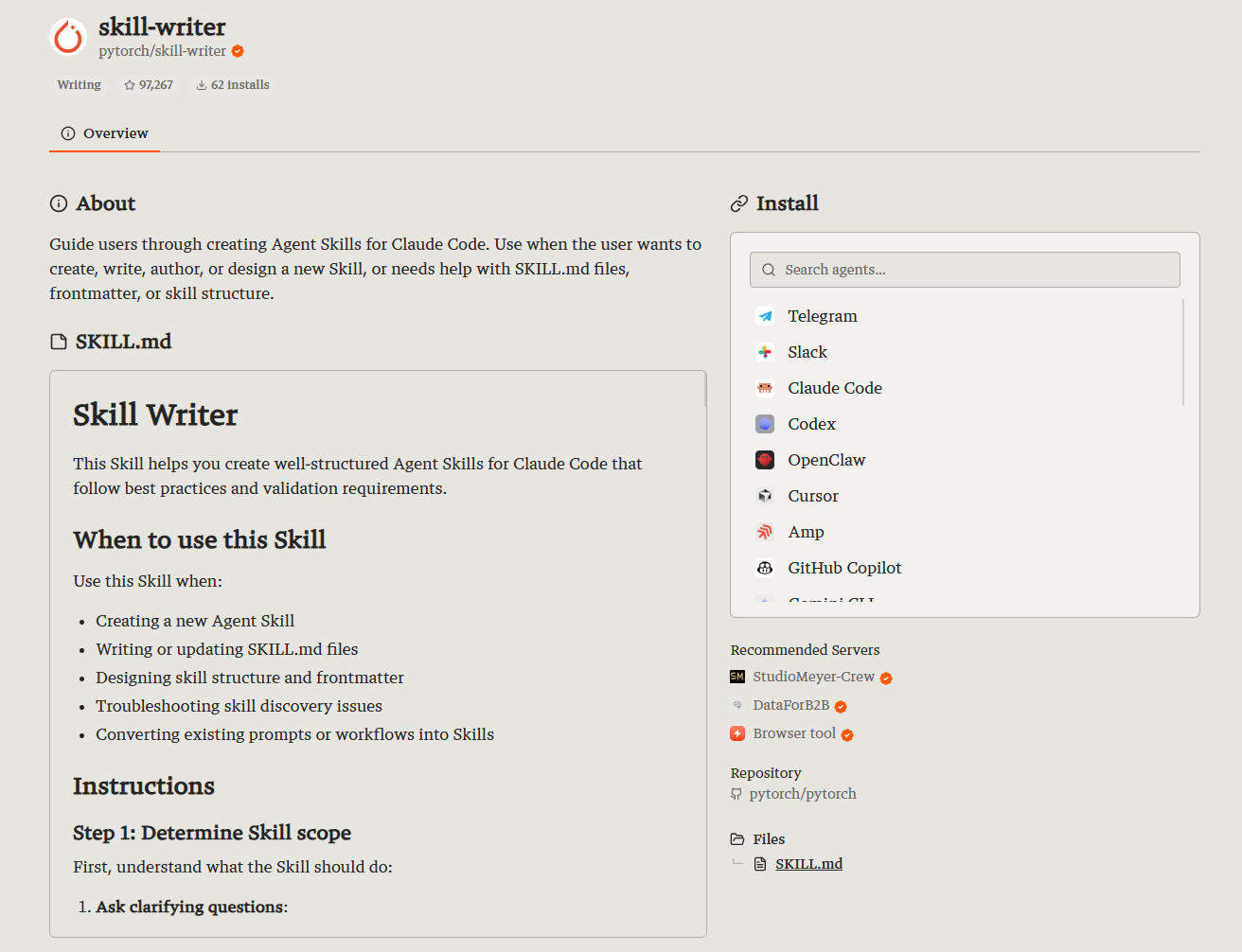Open the Browser tool recommended server
This screenshot has width=1242, height=952.
pyautogui.click(x=791, y=734)
